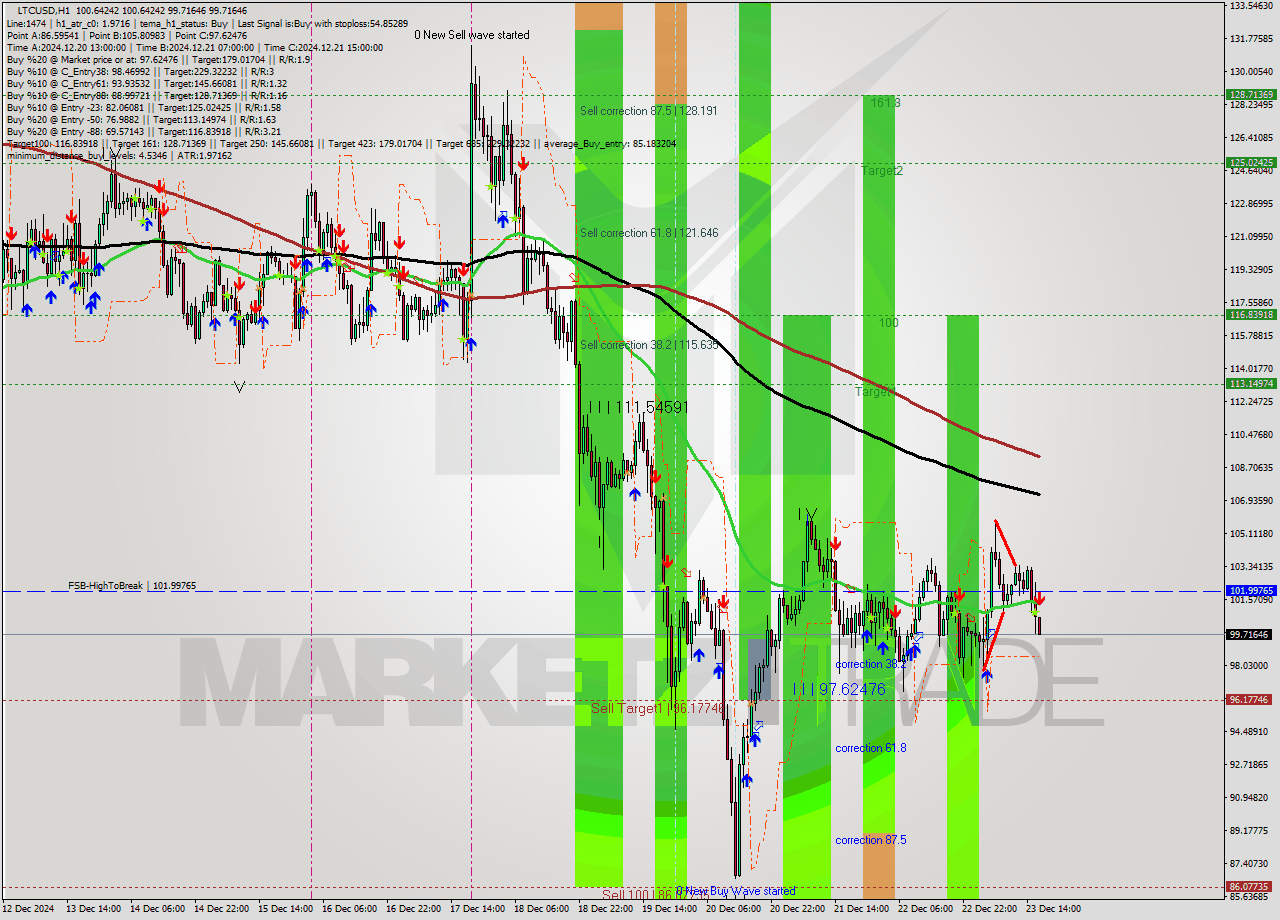Select the red 96.17746 price tag
Screen dimensions: 1280x920
point(1251,700)
